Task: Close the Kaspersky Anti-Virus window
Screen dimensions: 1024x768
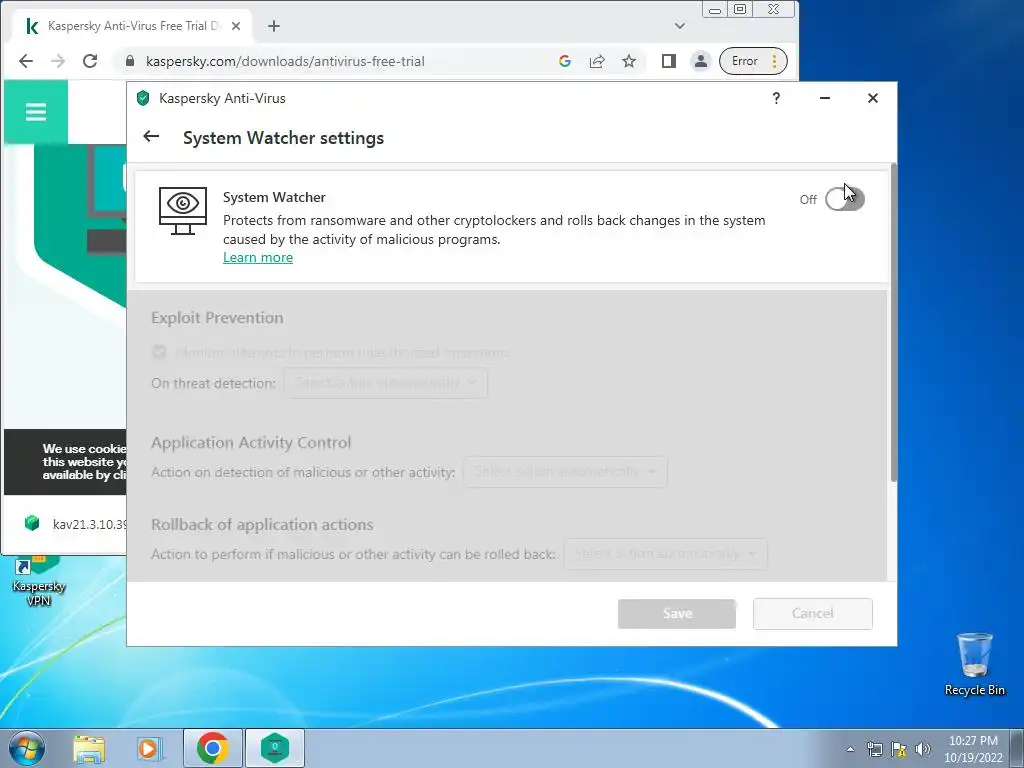Action: tap(872, 98)
